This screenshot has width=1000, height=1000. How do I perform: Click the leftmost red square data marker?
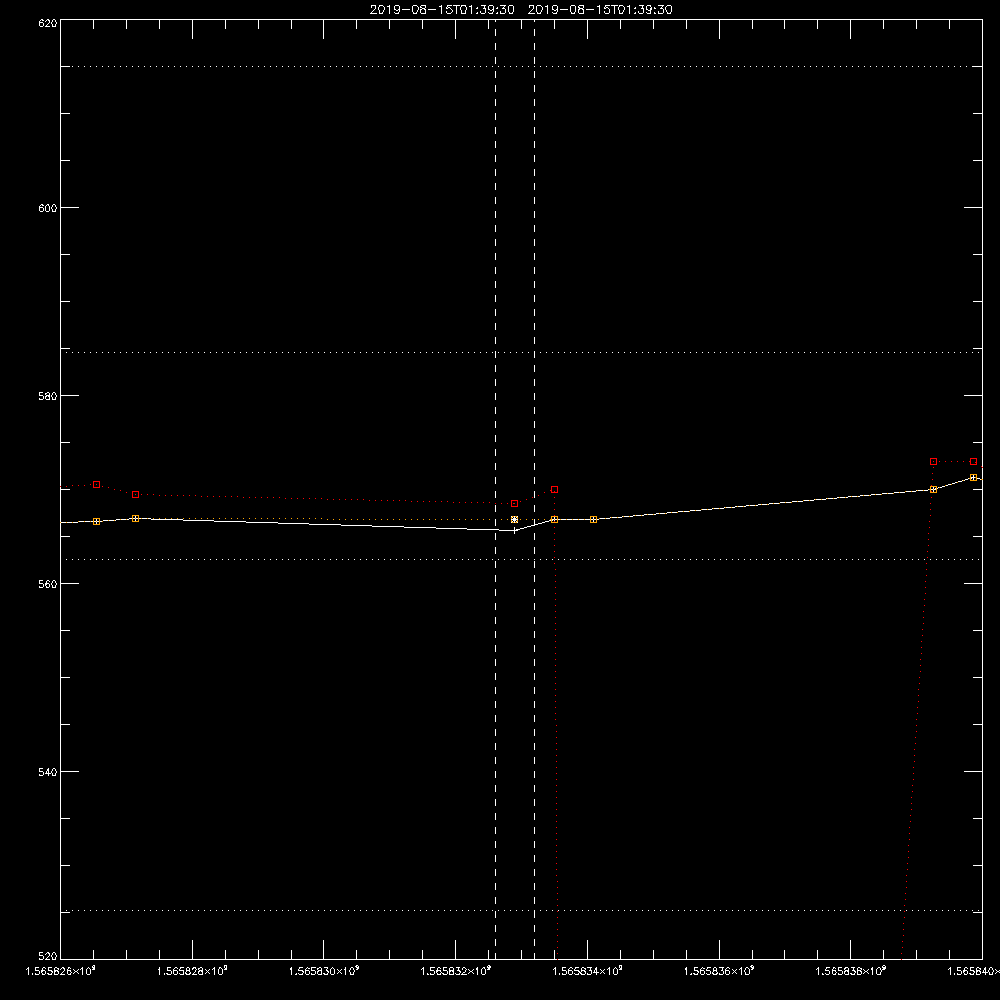pyautogui.click(x=96, y=485)
